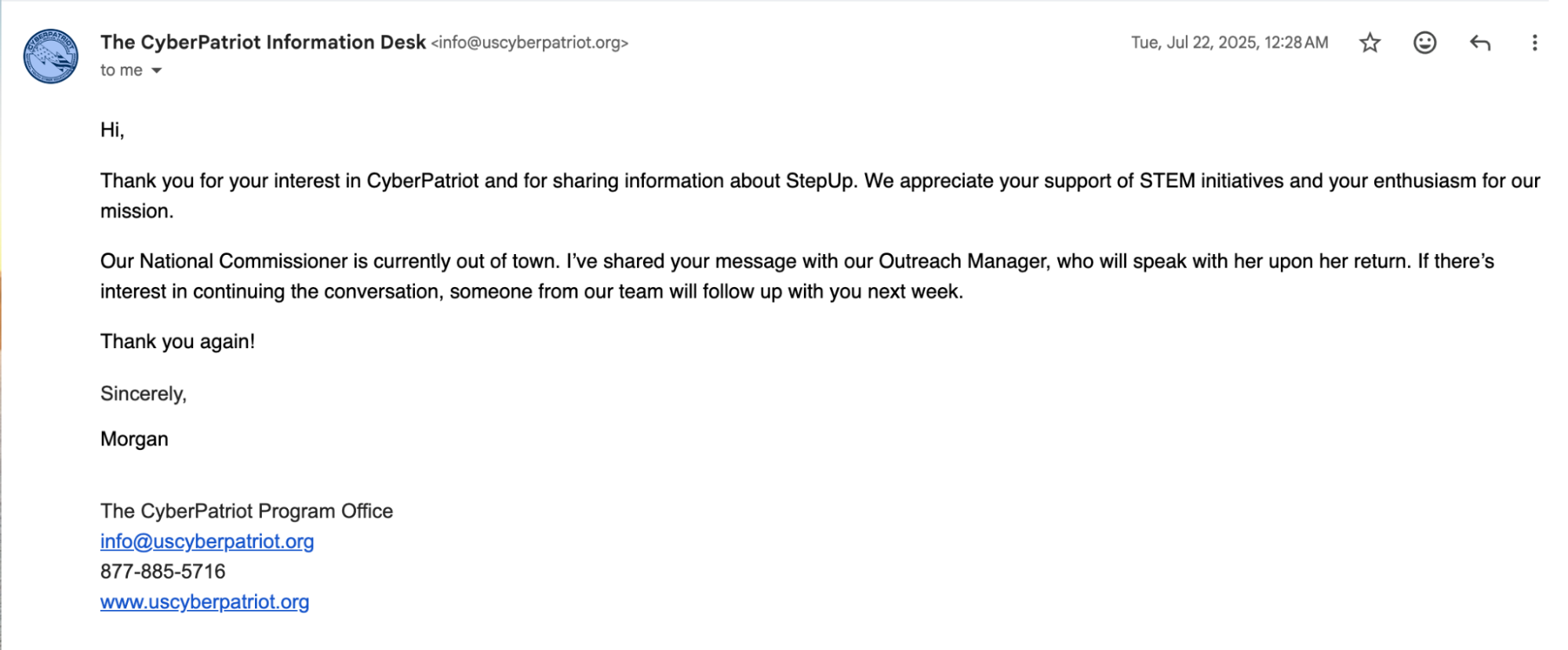Add an emoji reaction to the message
Viewport: 1568px width, 650px height.
coord(1424,42)
